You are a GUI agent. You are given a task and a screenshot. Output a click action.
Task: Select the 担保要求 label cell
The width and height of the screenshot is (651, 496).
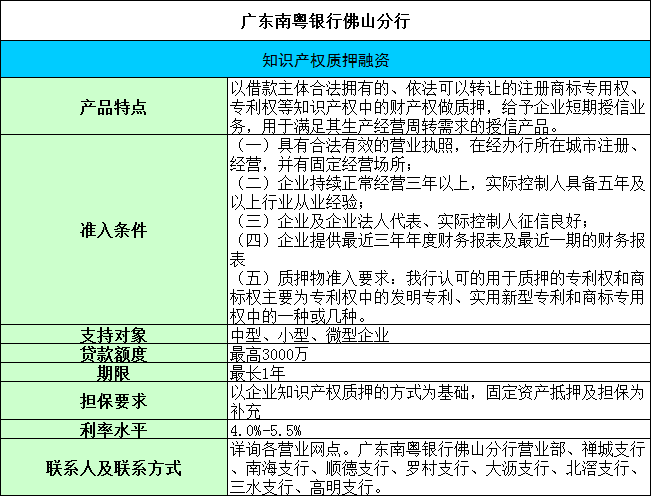114,401
